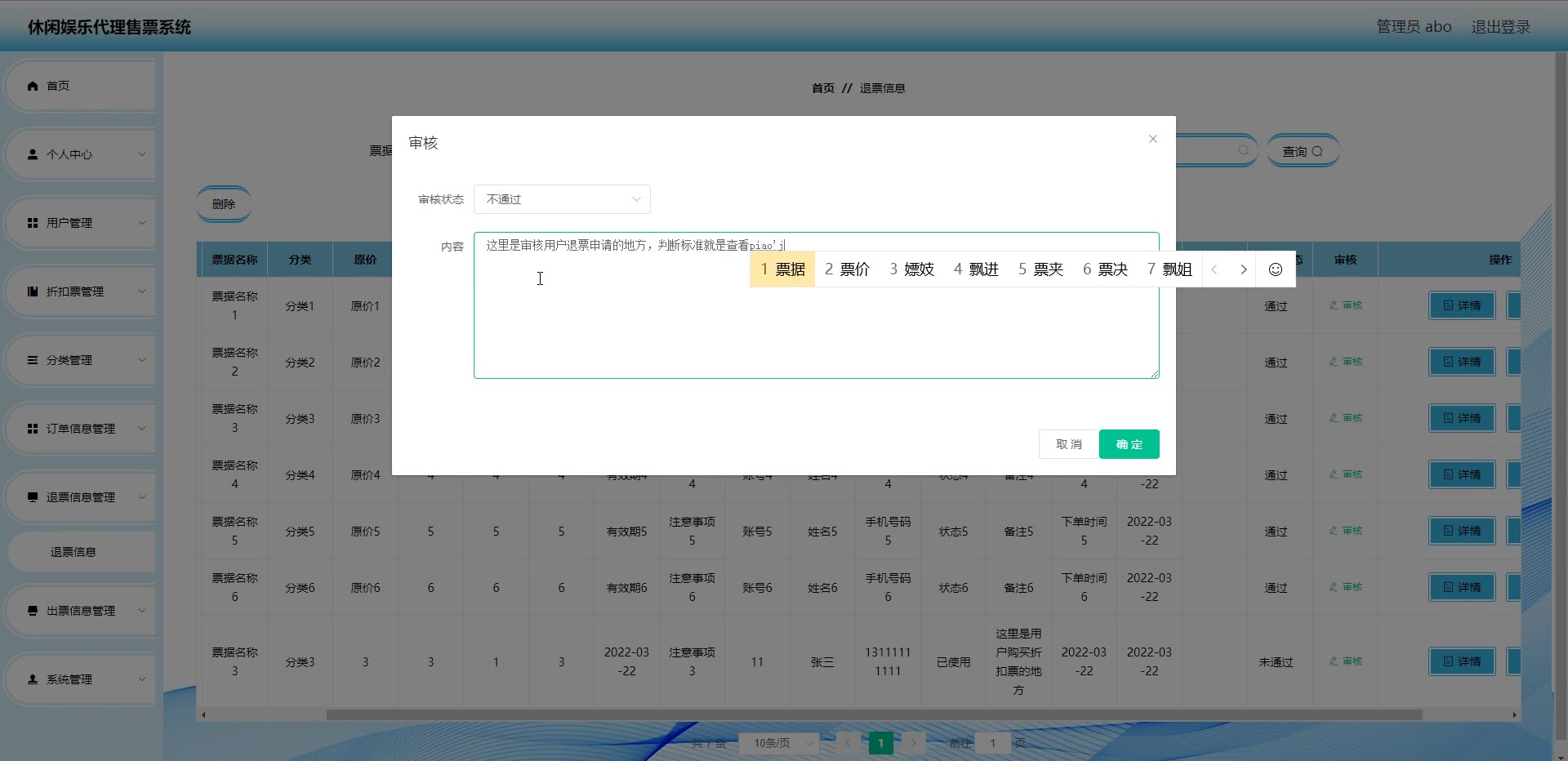Close the 审核 dialog with X icon

[1152, 139]
